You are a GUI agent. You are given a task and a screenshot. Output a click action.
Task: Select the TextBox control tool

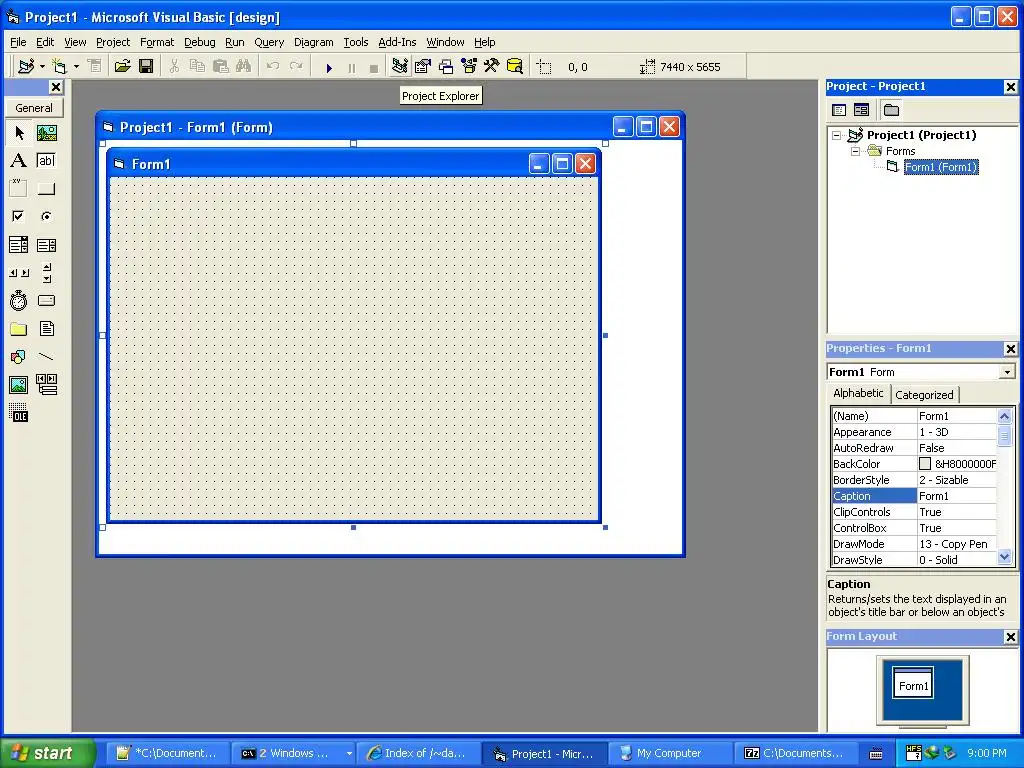[x=46, y=161]
